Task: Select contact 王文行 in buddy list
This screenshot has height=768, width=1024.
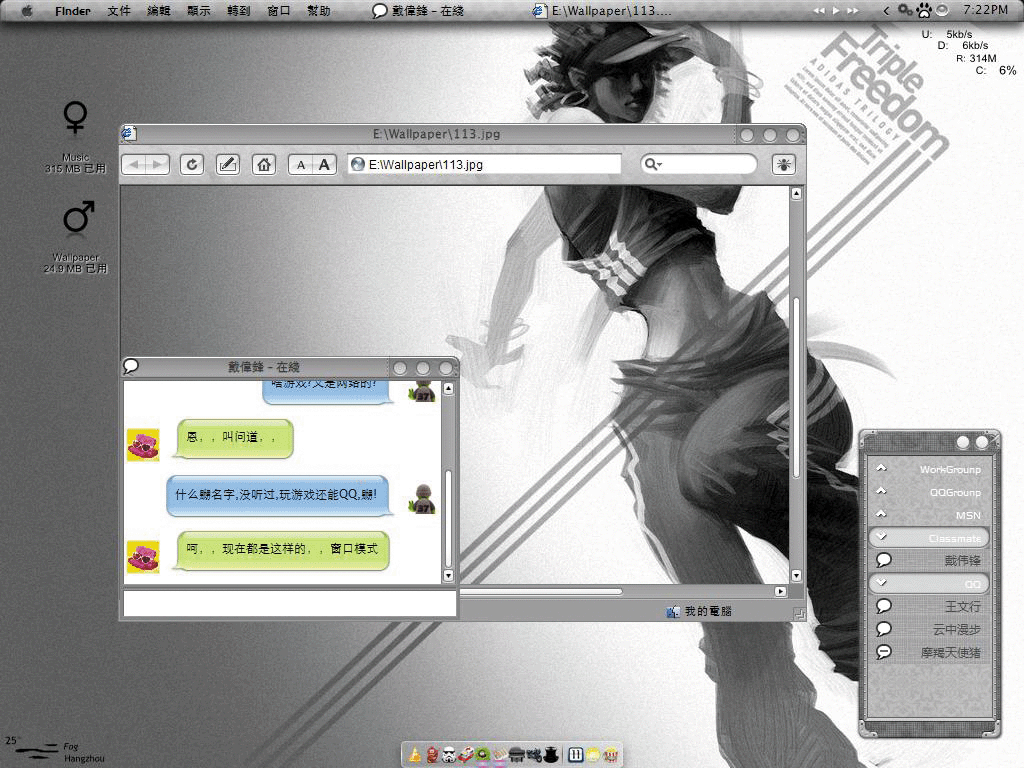Action: tap(929, 606)
